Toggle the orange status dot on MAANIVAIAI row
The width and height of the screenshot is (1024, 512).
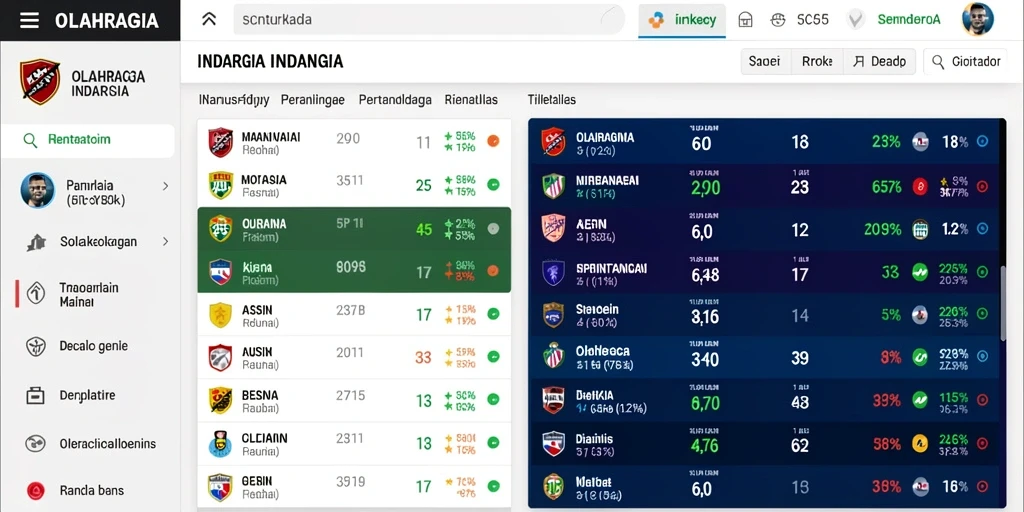pos(494,140)
